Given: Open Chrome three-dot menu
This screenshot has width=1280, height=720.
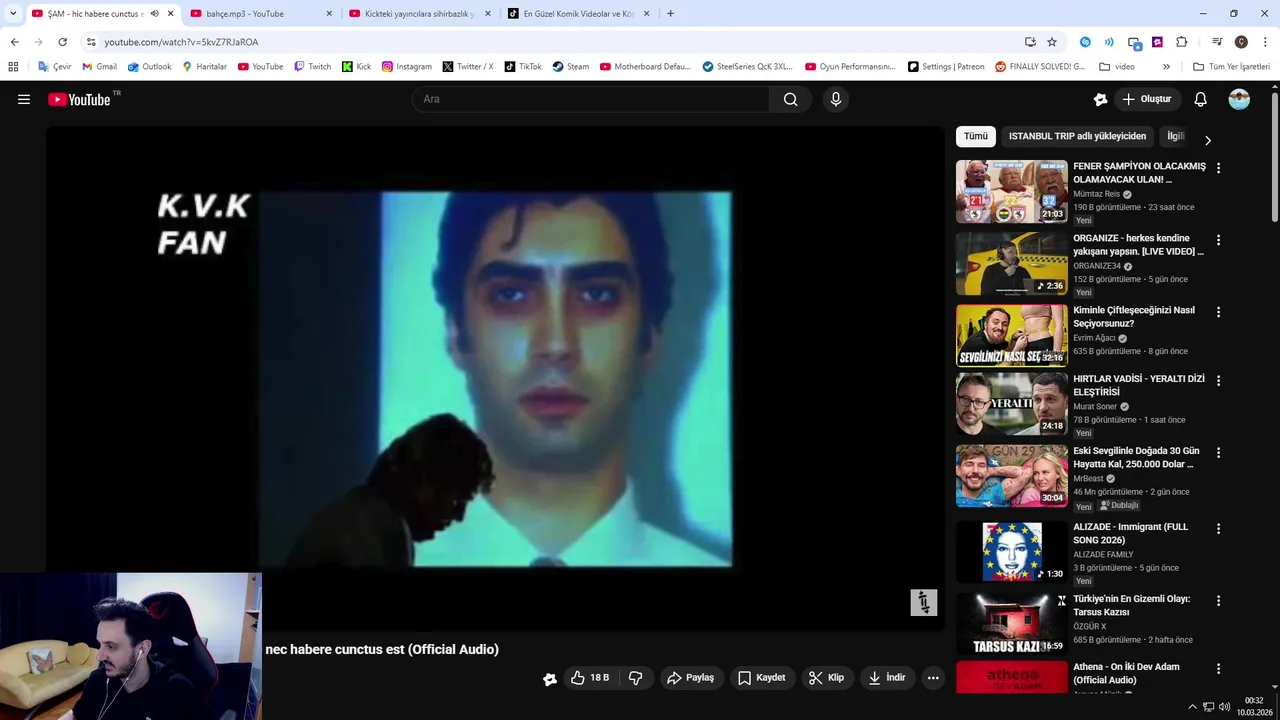Looking at the screenshot, I should pos(1266,42).
